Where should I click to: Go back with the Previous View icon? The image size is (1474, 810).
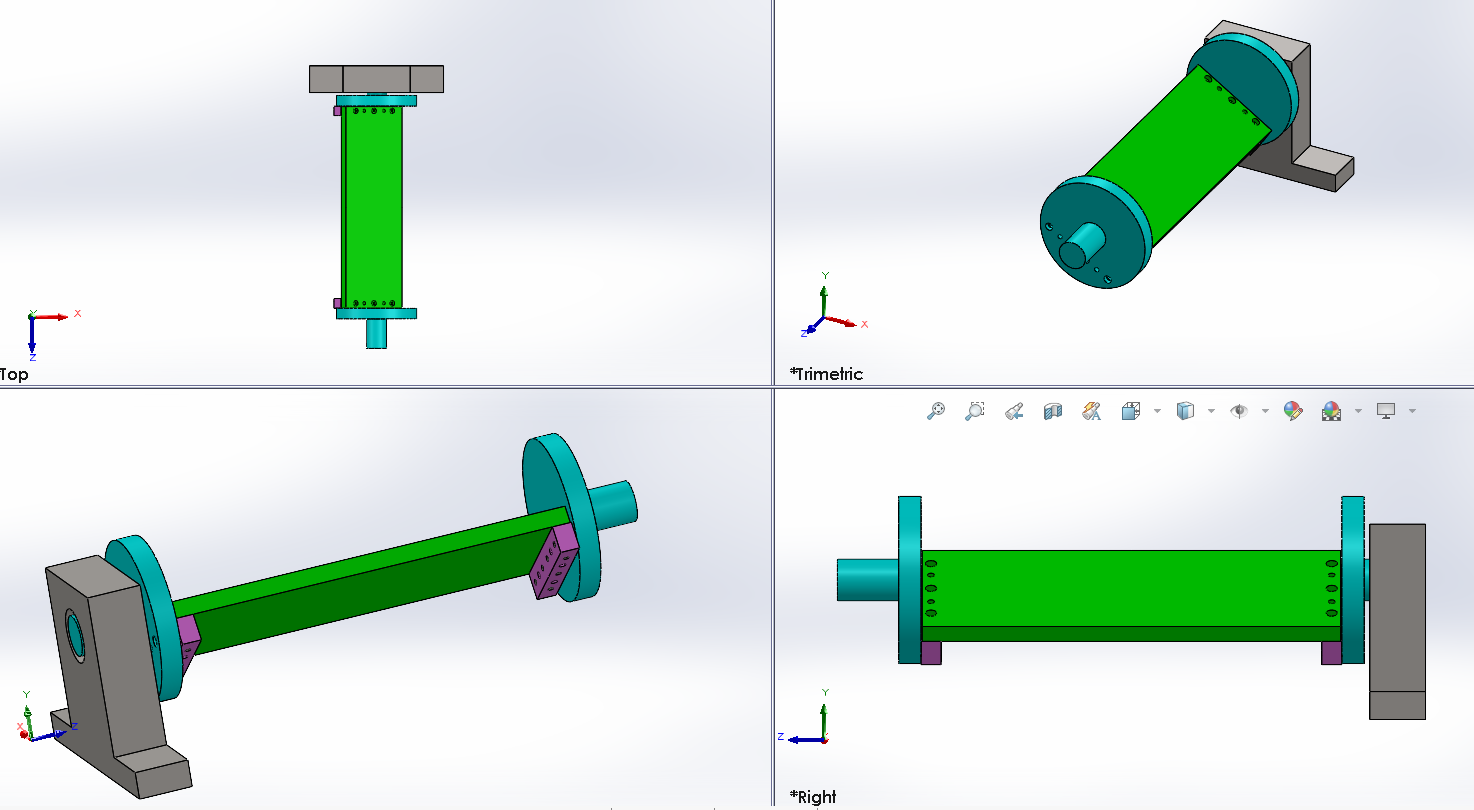[x=1014, y=411]
